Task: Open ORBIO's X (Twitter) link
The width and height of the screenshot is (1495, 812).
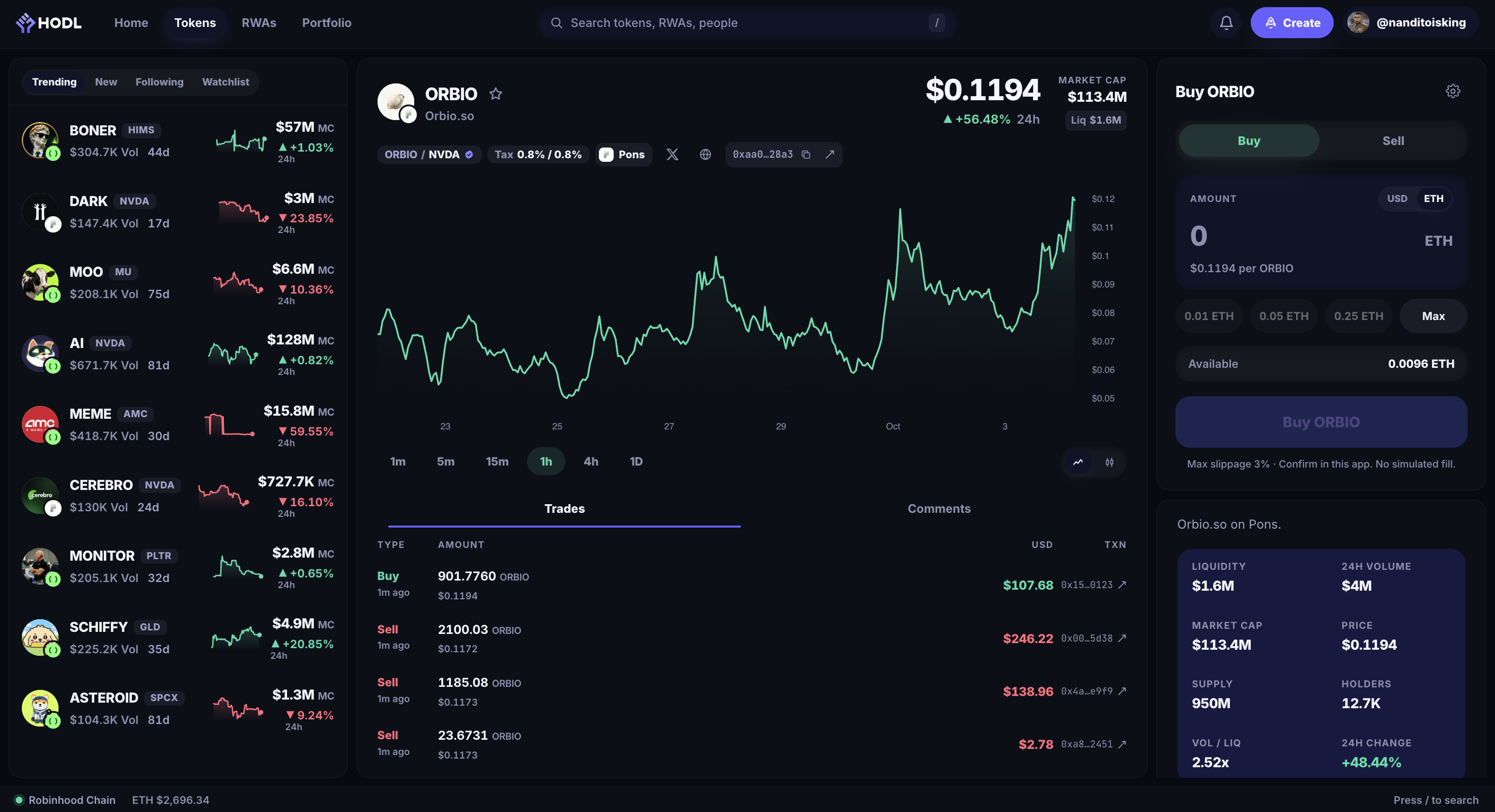Action: click(x=672, y=154)
